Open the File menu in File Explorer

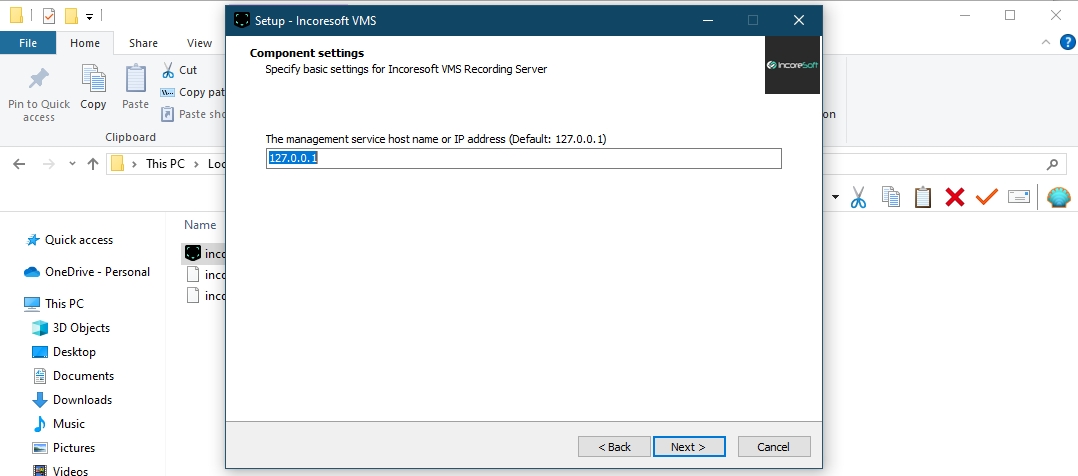(28, 43)
